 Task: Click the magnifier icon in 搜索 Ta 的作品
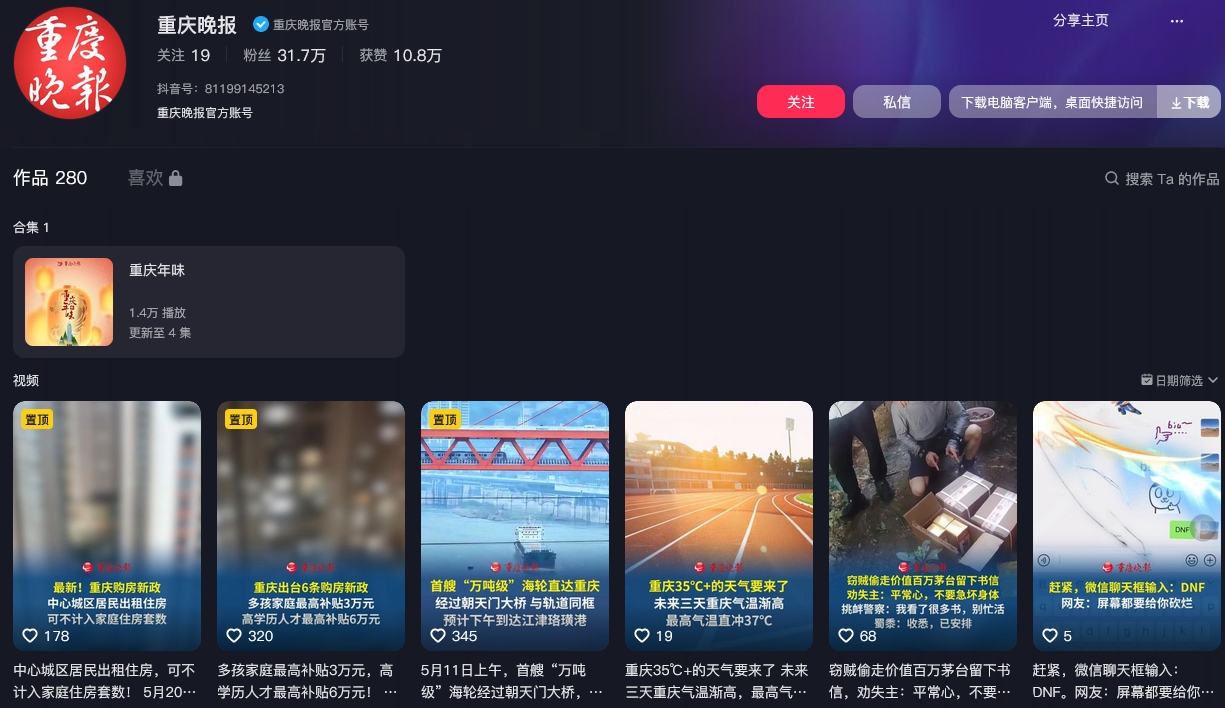tap(1112, 179)
